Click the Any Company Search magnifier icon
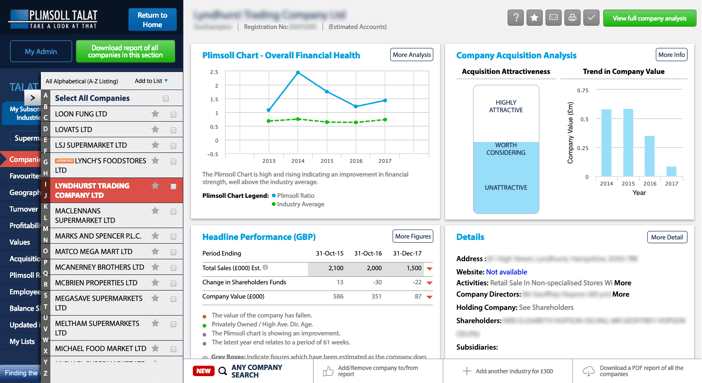This screenshot has height=383, width=702. 223,371
